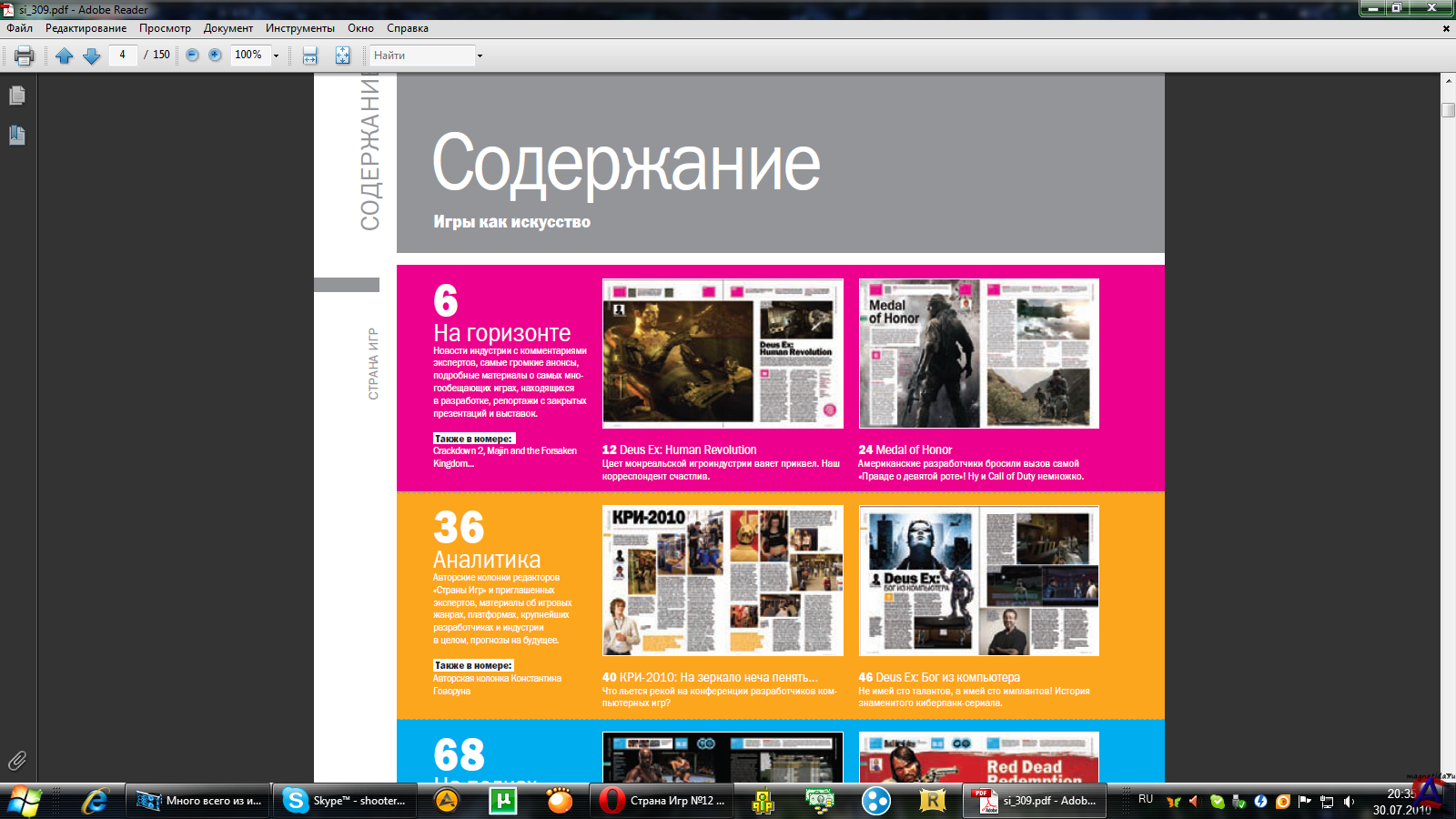Click the large section number 36
The image size is (1456, 819).
point(459,528)
